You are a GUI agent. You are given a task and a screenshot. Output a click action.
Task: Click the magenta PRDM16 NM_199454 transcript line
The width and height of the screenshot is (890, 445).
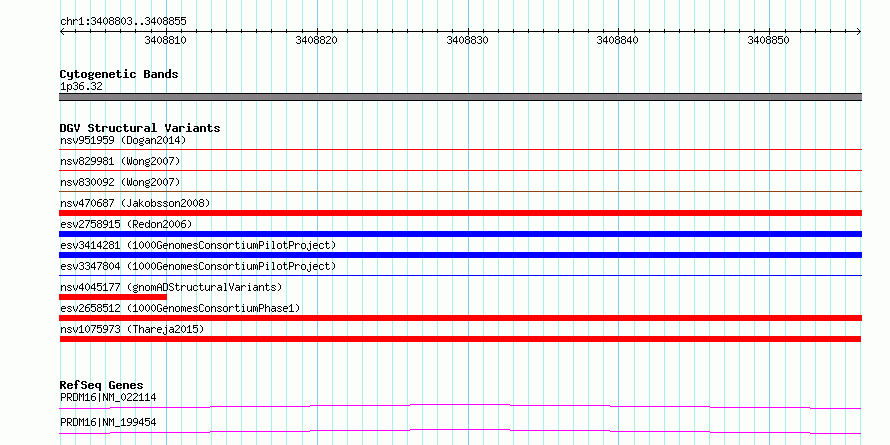point(460,431)
